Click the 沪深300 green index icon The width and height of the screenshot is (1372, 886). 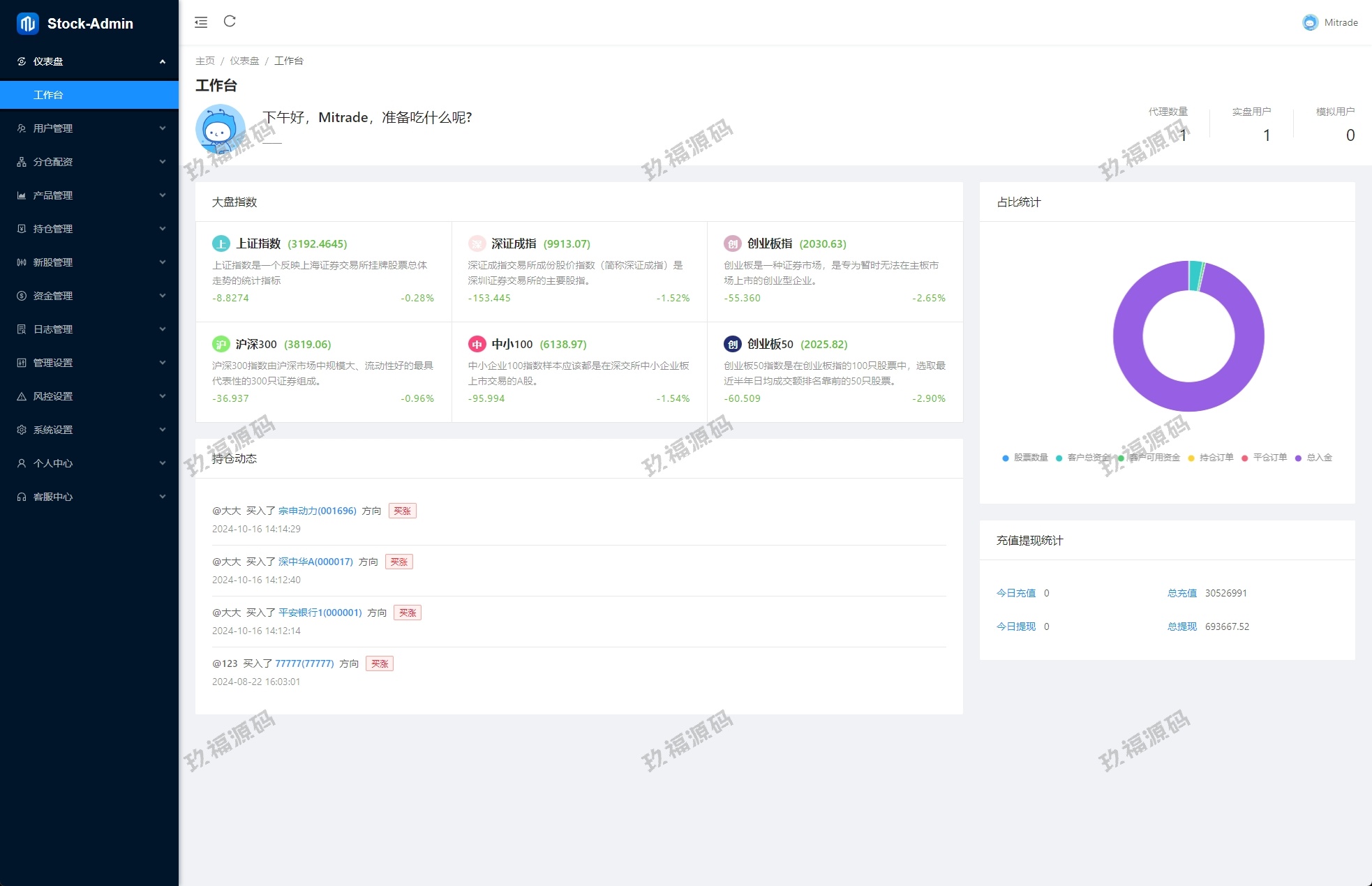(x=221, y=344)
